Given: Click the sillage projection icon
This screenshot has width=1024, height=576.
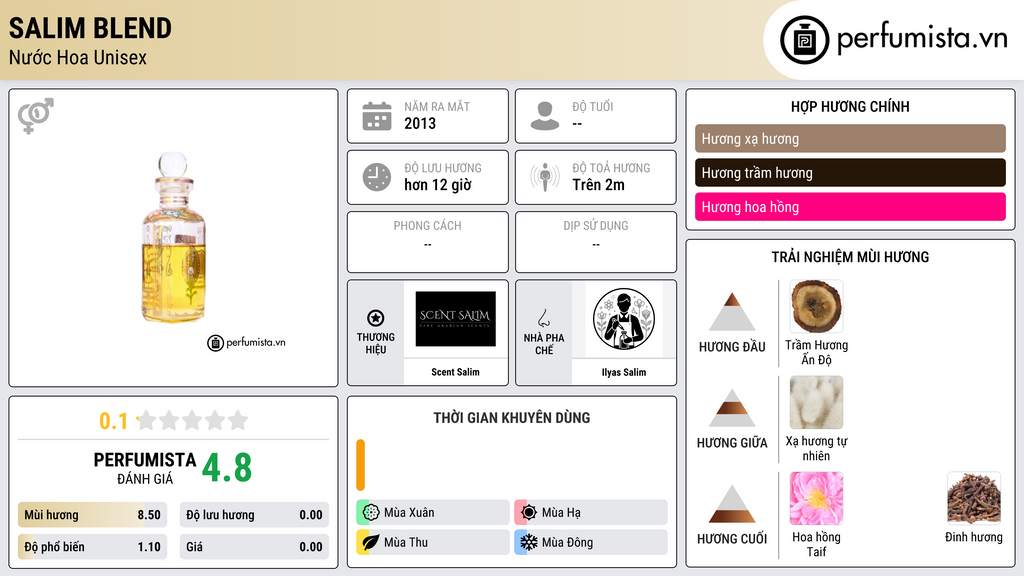Looking at the screenshot, I should 545,177.
